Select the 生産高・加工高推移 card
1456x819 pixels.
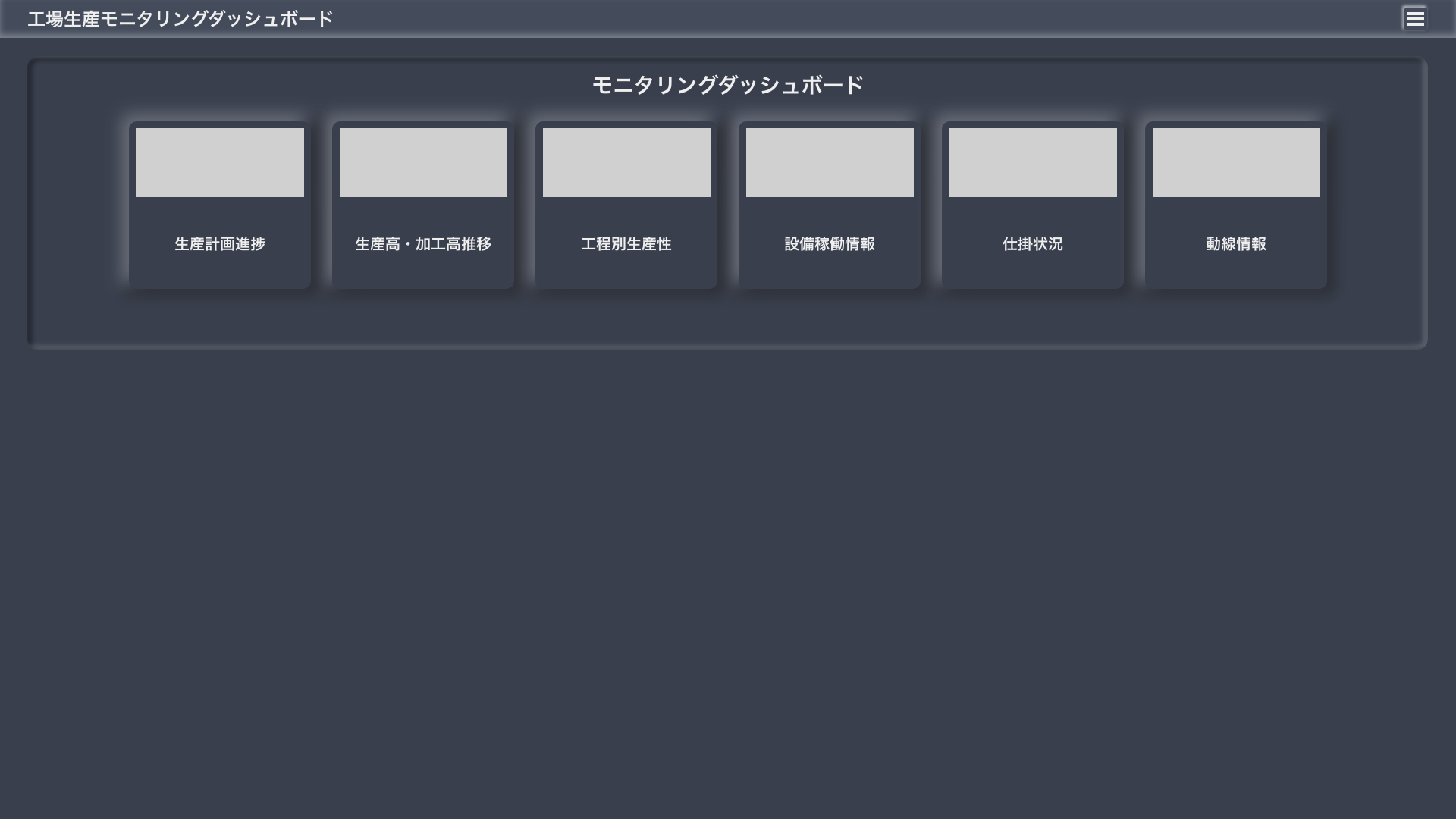coord(423,205)
